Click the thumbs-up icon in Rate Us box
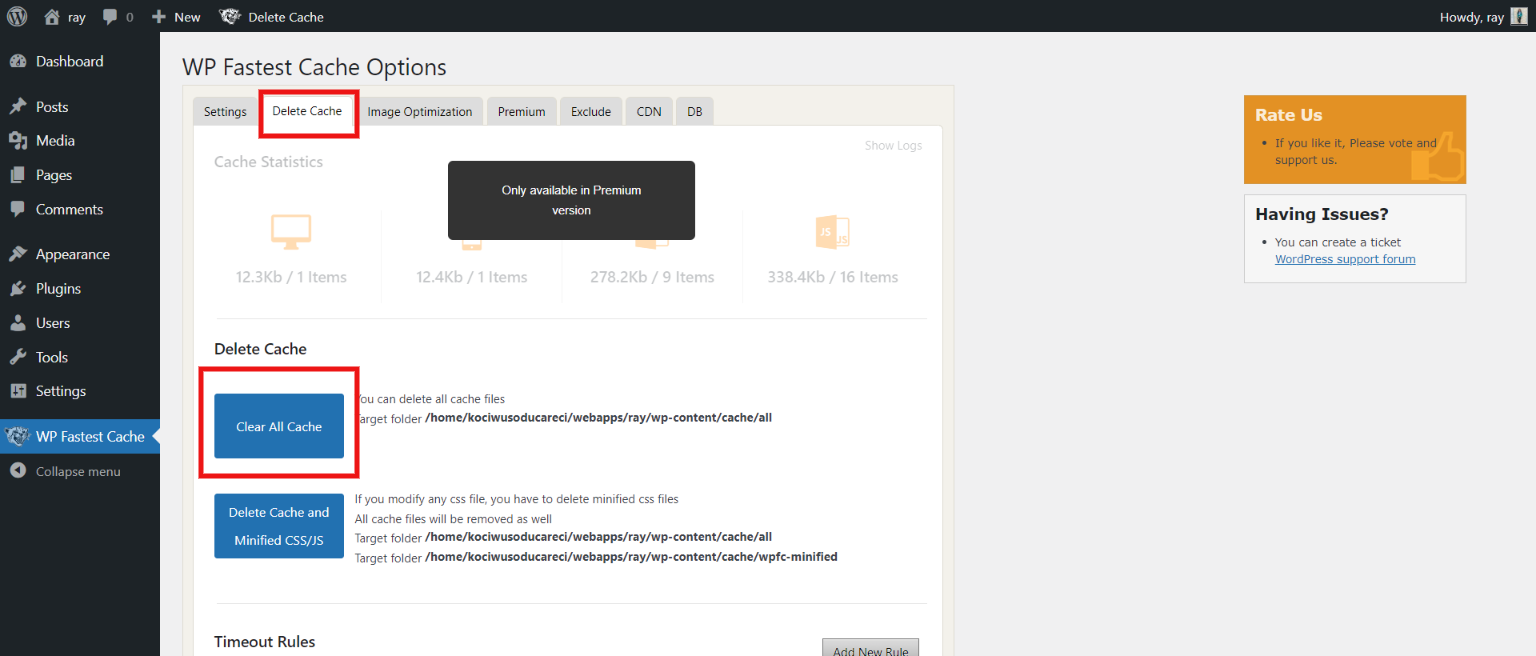This screenshot has height=656, width=1536. [1437, 157]
